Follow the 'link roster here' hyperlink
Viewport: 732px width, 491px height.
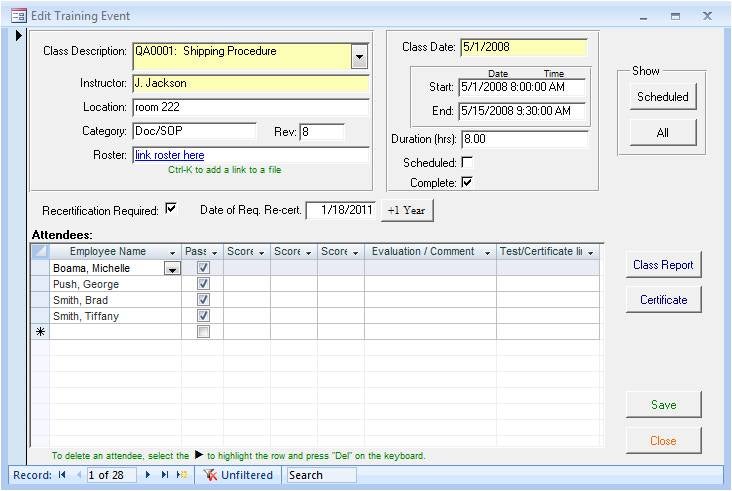(x=169, y=155)
